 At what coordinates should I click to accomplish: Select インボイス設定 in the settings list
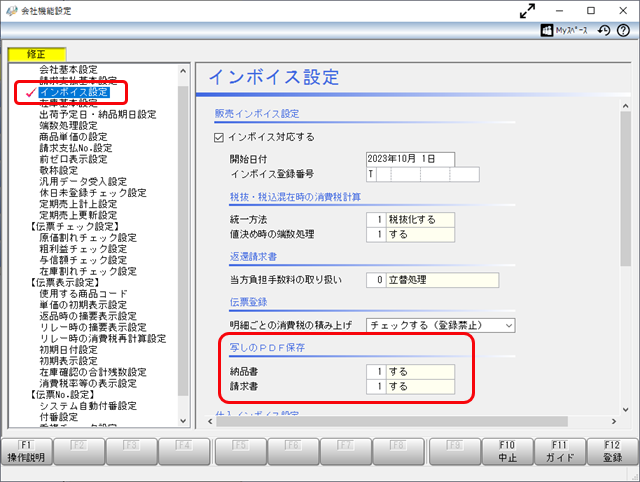(74, 92)
